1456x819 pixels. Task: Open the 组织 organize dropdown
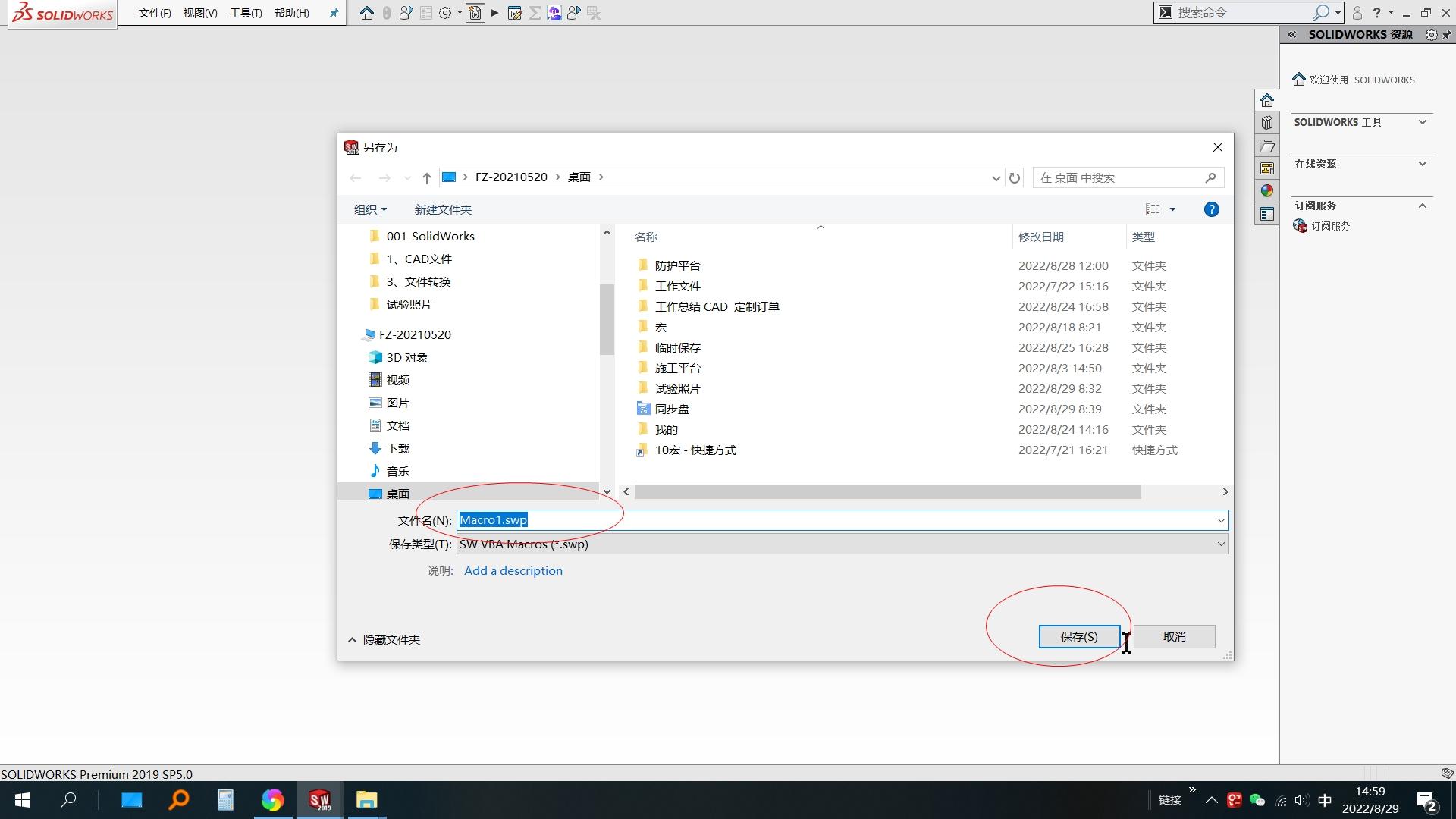point(370,209)
